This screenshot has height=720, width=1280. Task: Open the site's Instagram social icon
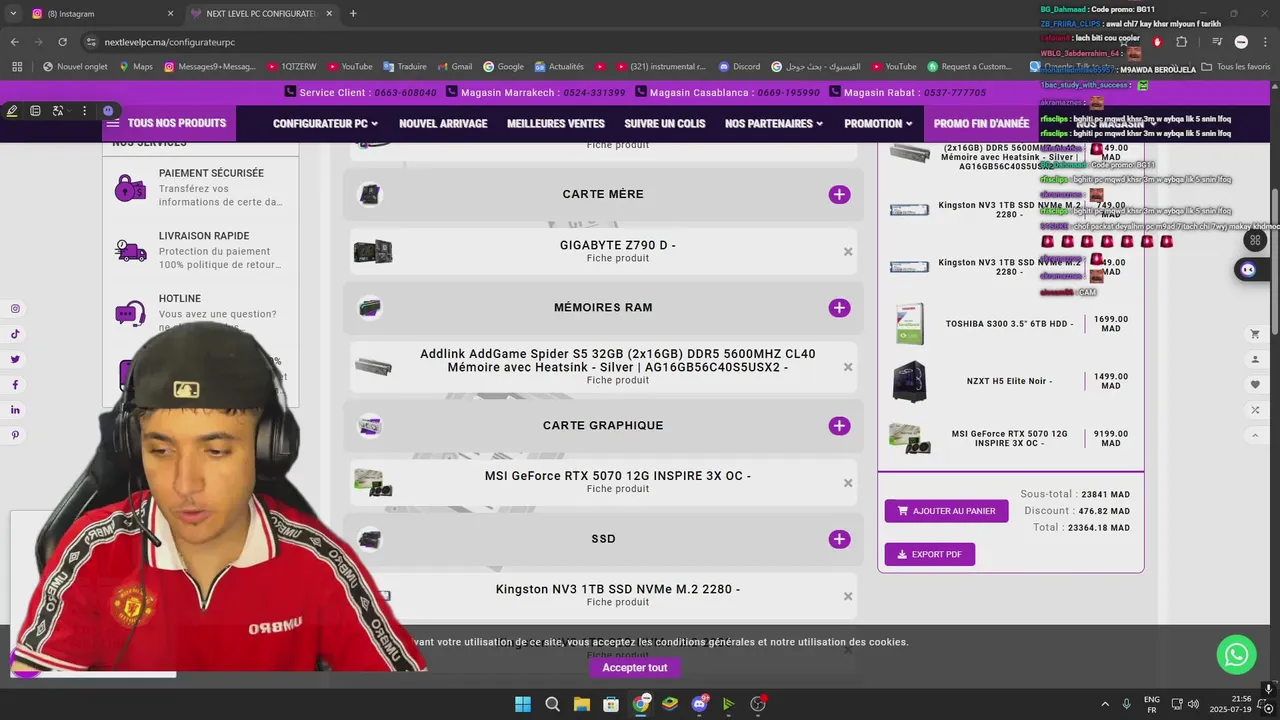(15, 309)
